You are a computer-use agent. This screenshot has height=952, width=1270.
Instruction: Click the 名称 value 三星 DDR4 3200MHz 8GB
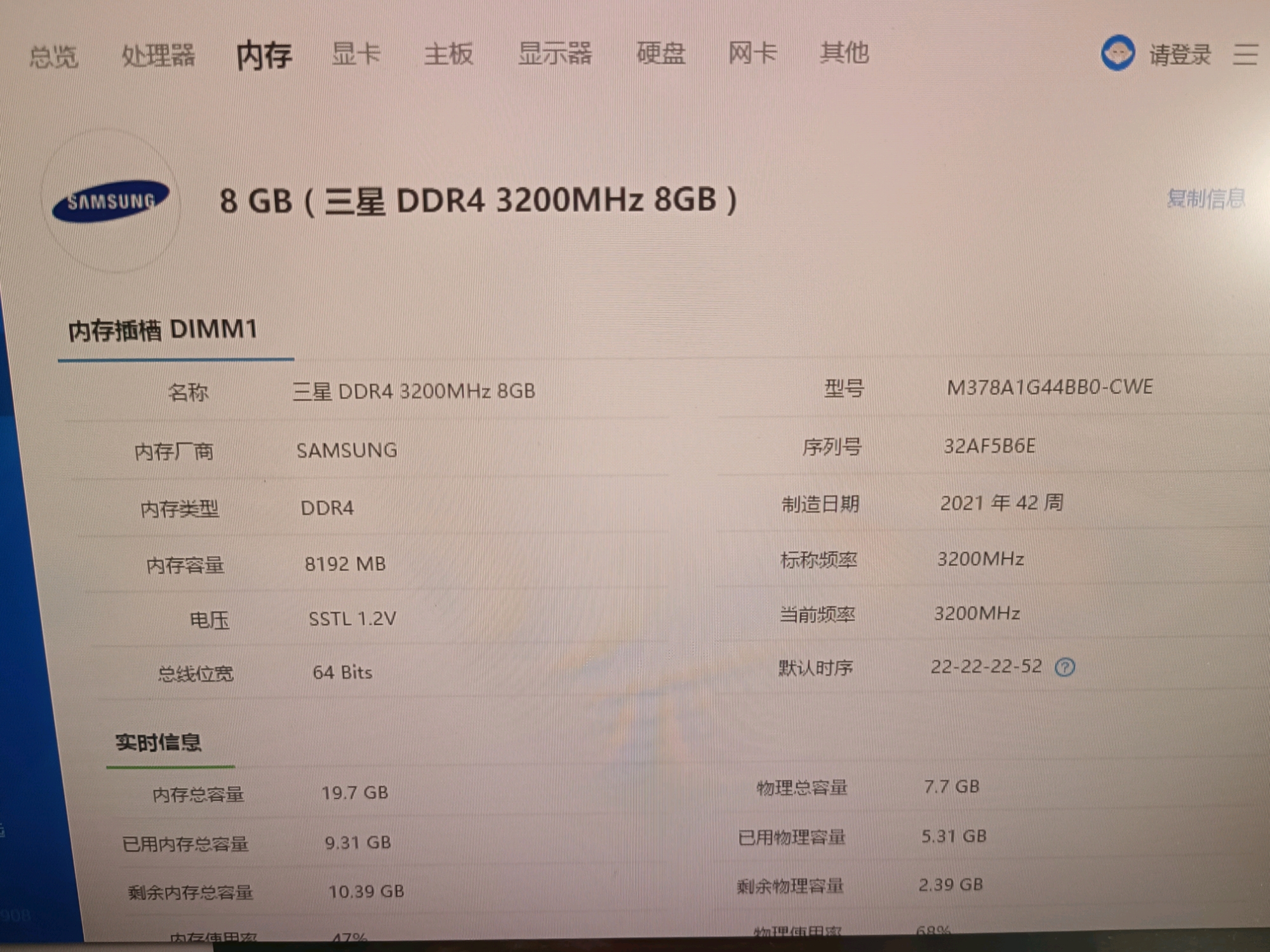click(414, 391)
